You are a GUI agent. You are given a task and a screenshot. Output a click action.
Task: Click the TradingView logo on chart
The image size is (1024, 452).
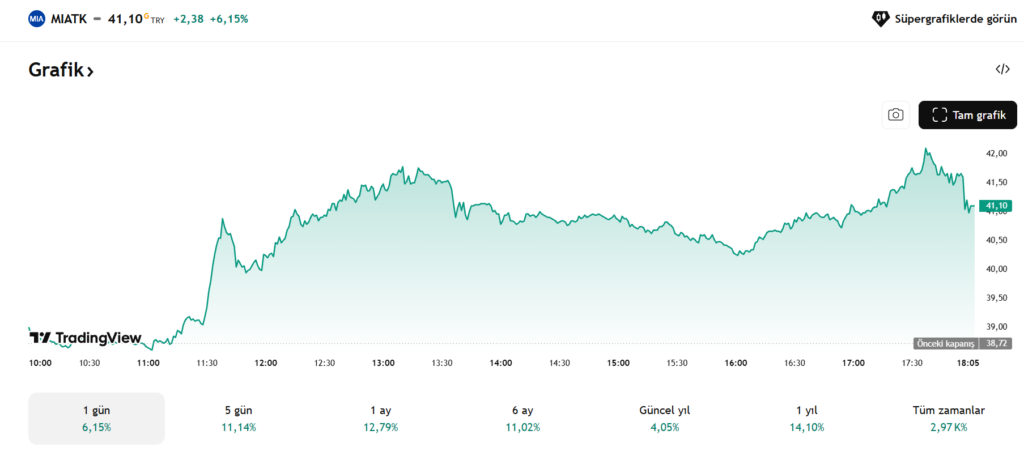[86, 338]
